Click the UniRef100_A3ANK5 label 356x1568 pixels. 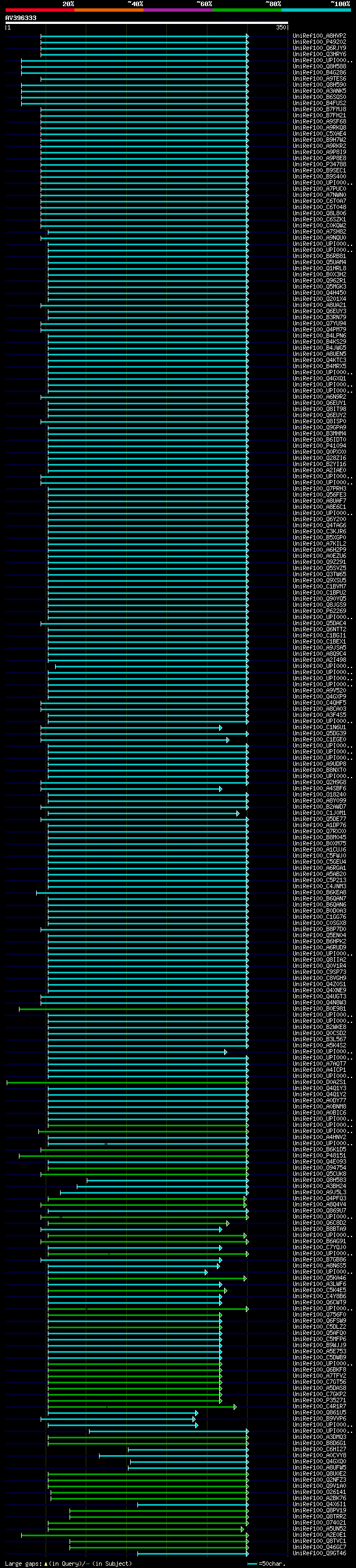(x=319, y=91)
